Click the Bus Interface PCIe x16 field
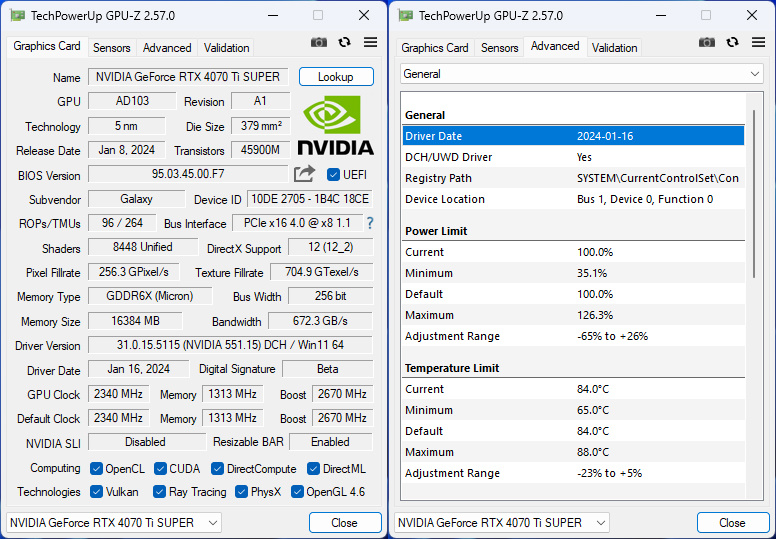This screenshot has width=776, height=539. (x=297, y=223)
